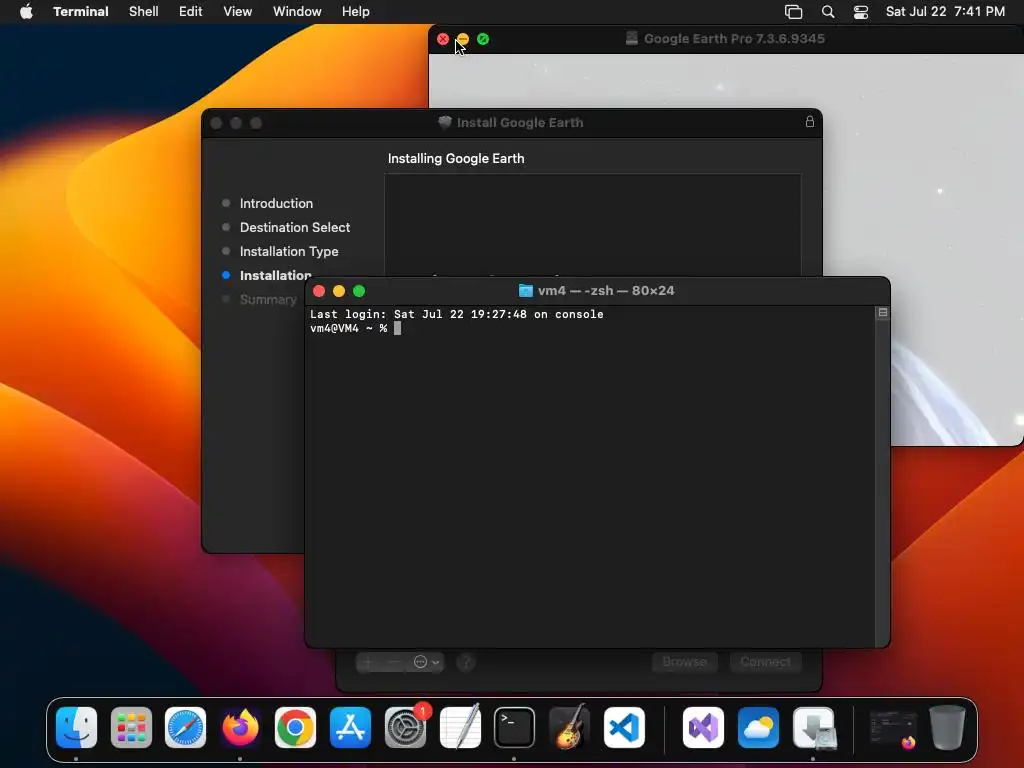Screen dimensions: 1024x768
Task: Select the Destination Select step in installer
Action: [295, 227]
